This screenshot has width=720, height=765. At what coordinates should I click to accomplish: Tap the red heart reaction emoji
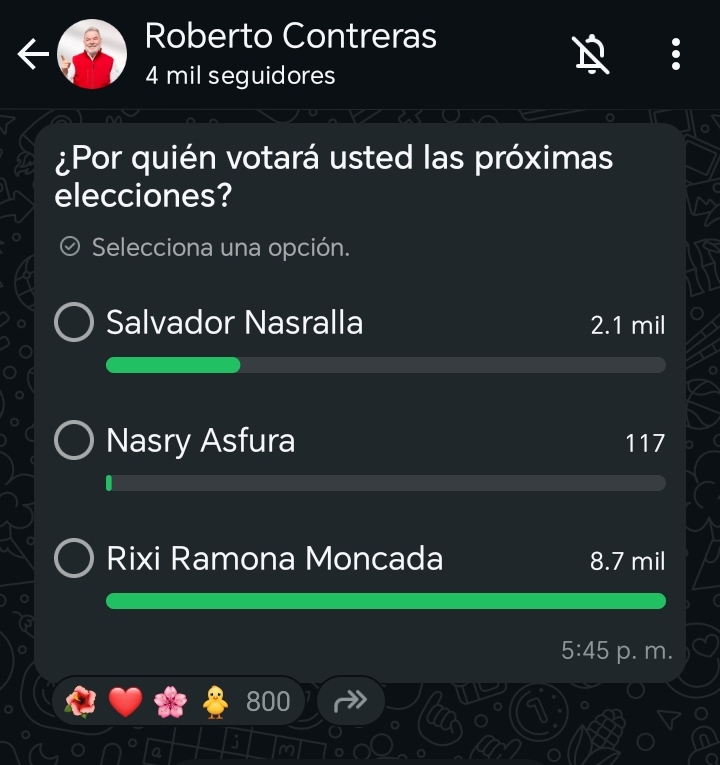[125, 703]
